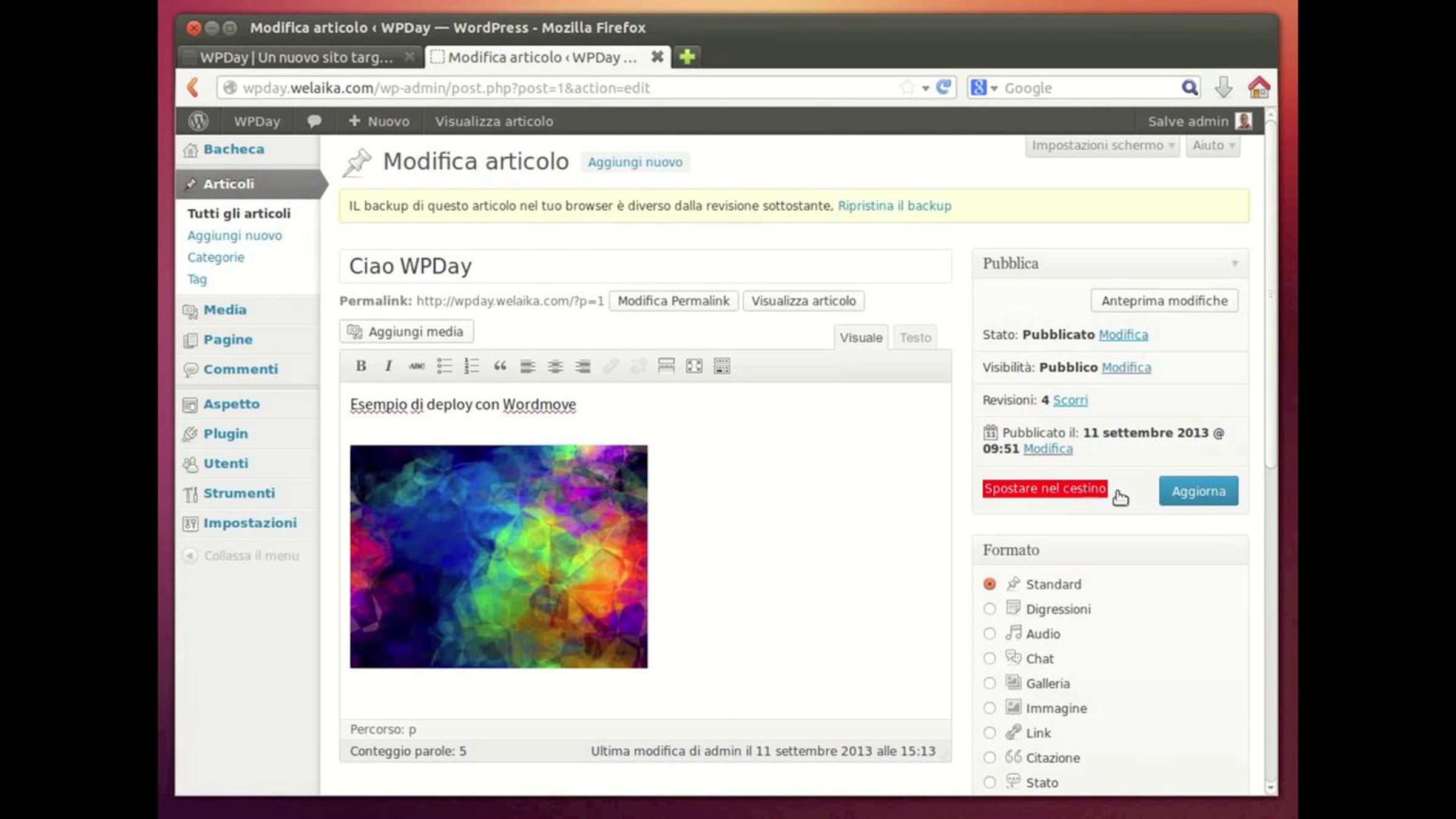Click the Google search magnifier
This screenshot has height=819, width=1456.
tap(1190, 87)
